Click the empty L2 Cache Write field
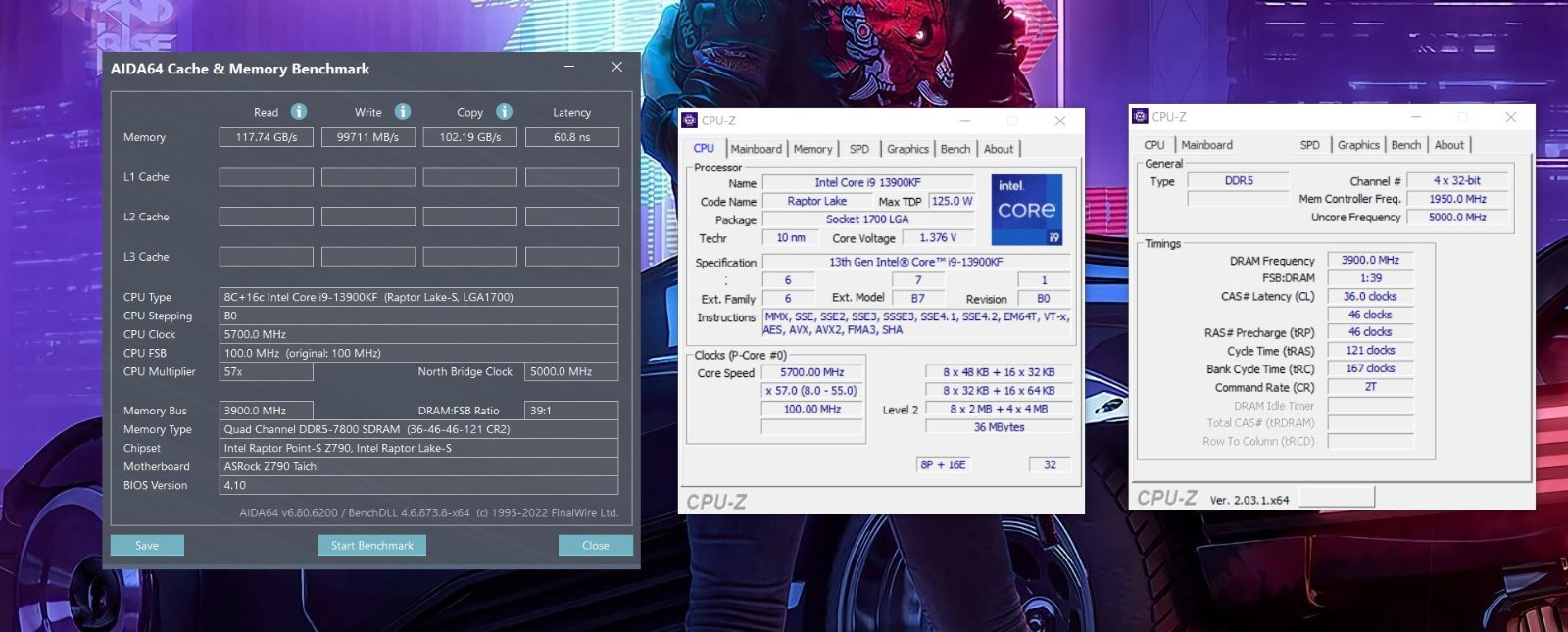 [368, 217]
